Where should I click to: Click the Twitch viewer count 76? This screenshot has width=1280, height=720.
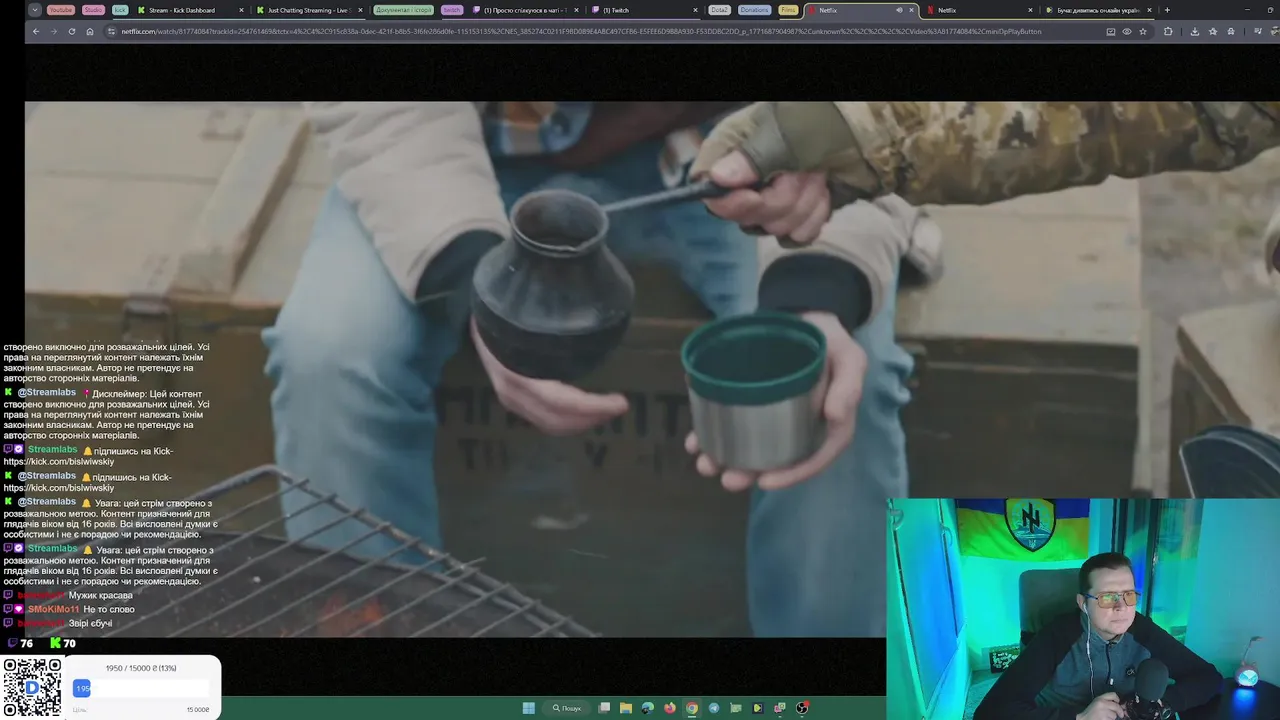(x=20, y=643)
